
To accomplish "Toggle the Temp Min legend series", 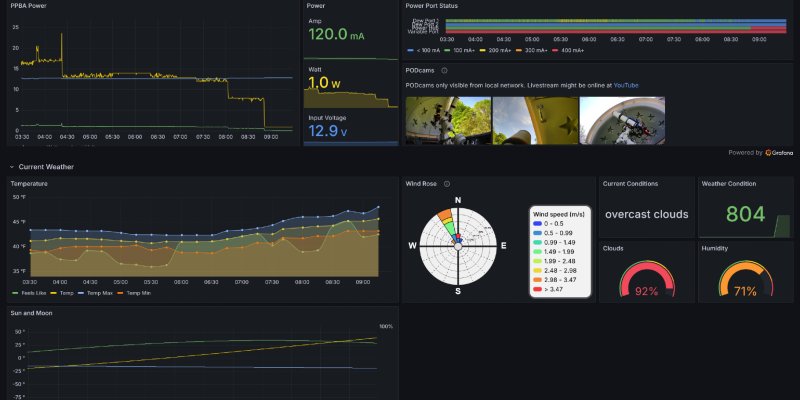I will [x=137, y=293].
